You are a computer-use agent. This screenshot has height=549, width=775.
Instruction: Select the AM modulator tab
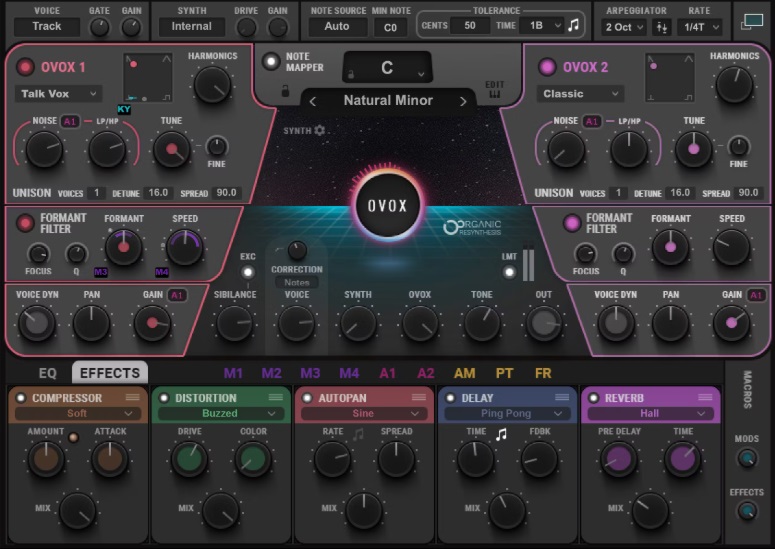click(x=465, y=373)
